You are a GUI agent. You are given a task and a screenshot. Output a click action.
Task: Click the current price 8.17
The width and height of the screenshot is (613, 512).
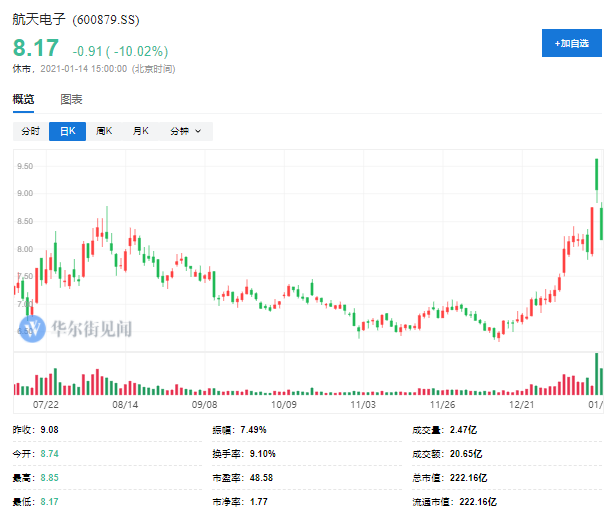pos(36,48)
